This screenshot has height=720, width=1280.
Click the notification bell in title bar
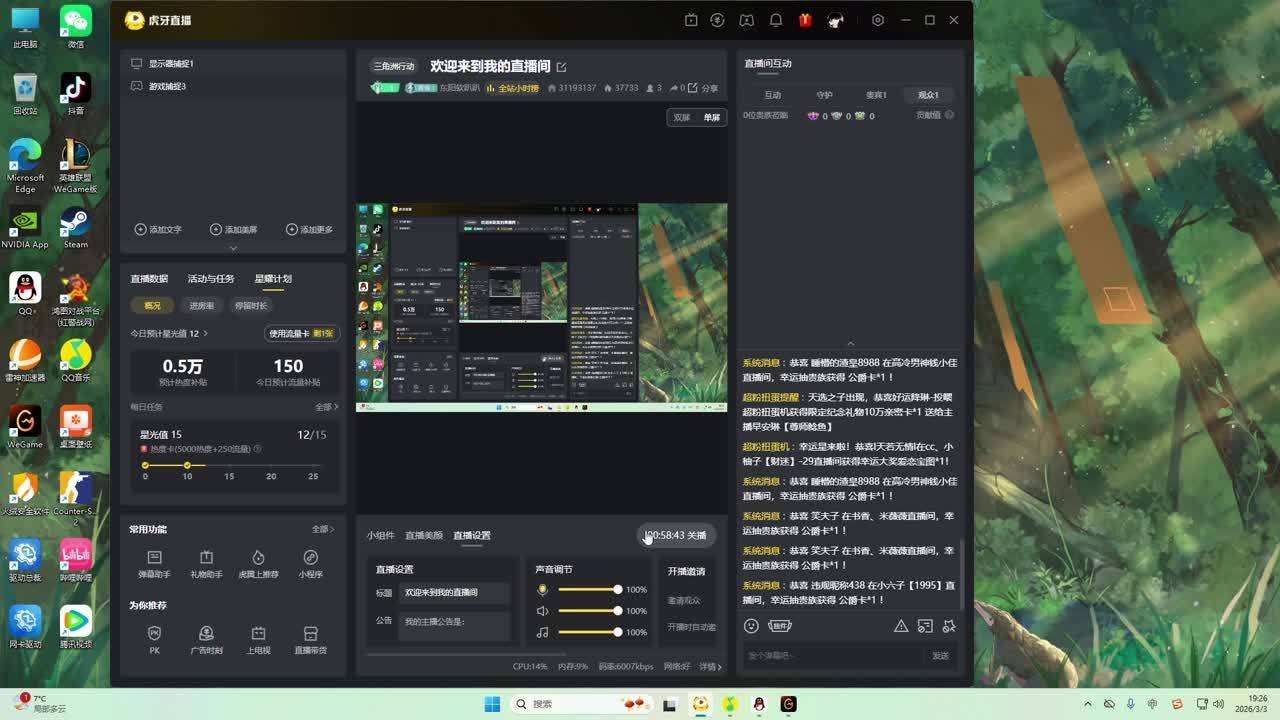point(775,20)
